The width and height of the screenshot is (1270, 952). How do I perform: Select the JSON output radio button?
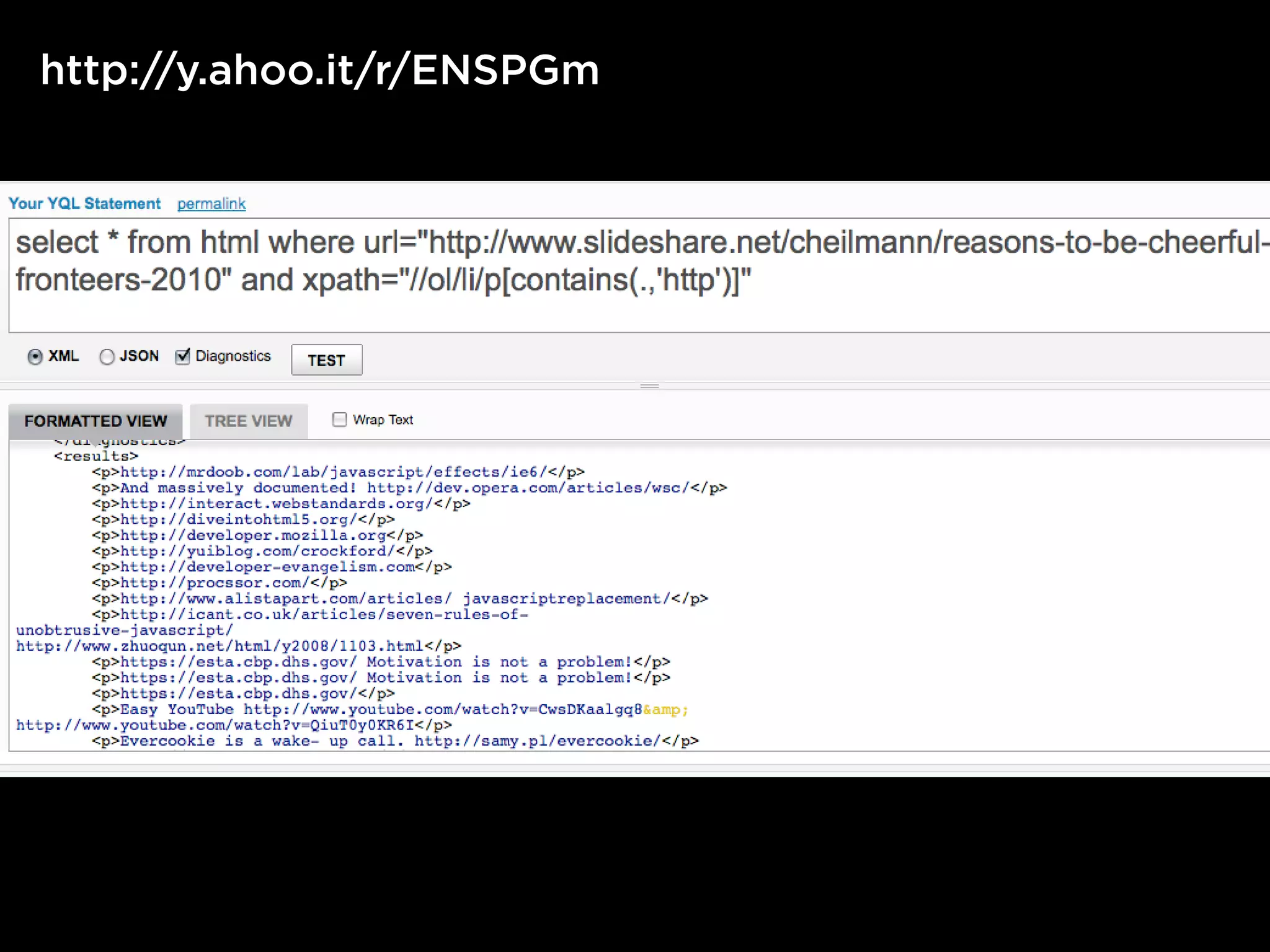tap(107, 356)
